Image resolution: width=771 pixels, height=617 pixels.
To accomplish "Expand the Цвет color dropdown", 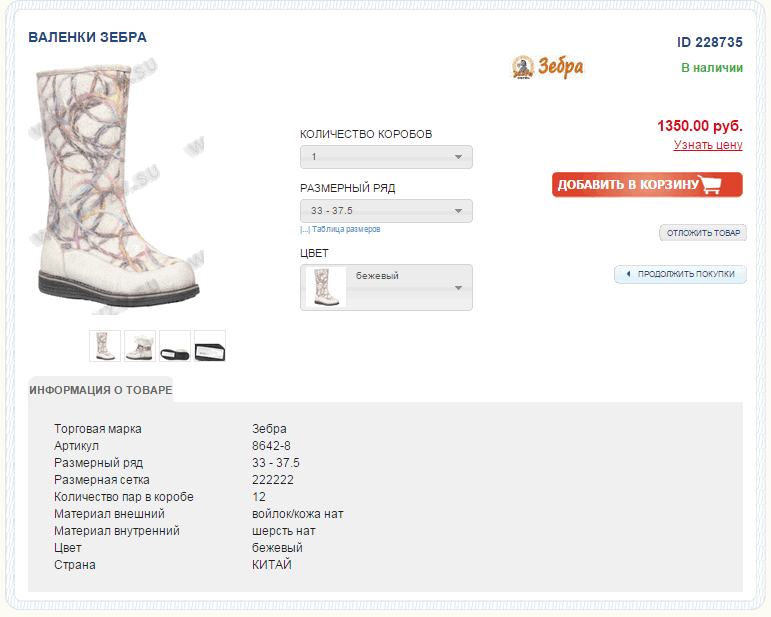I will coord(386,288).
